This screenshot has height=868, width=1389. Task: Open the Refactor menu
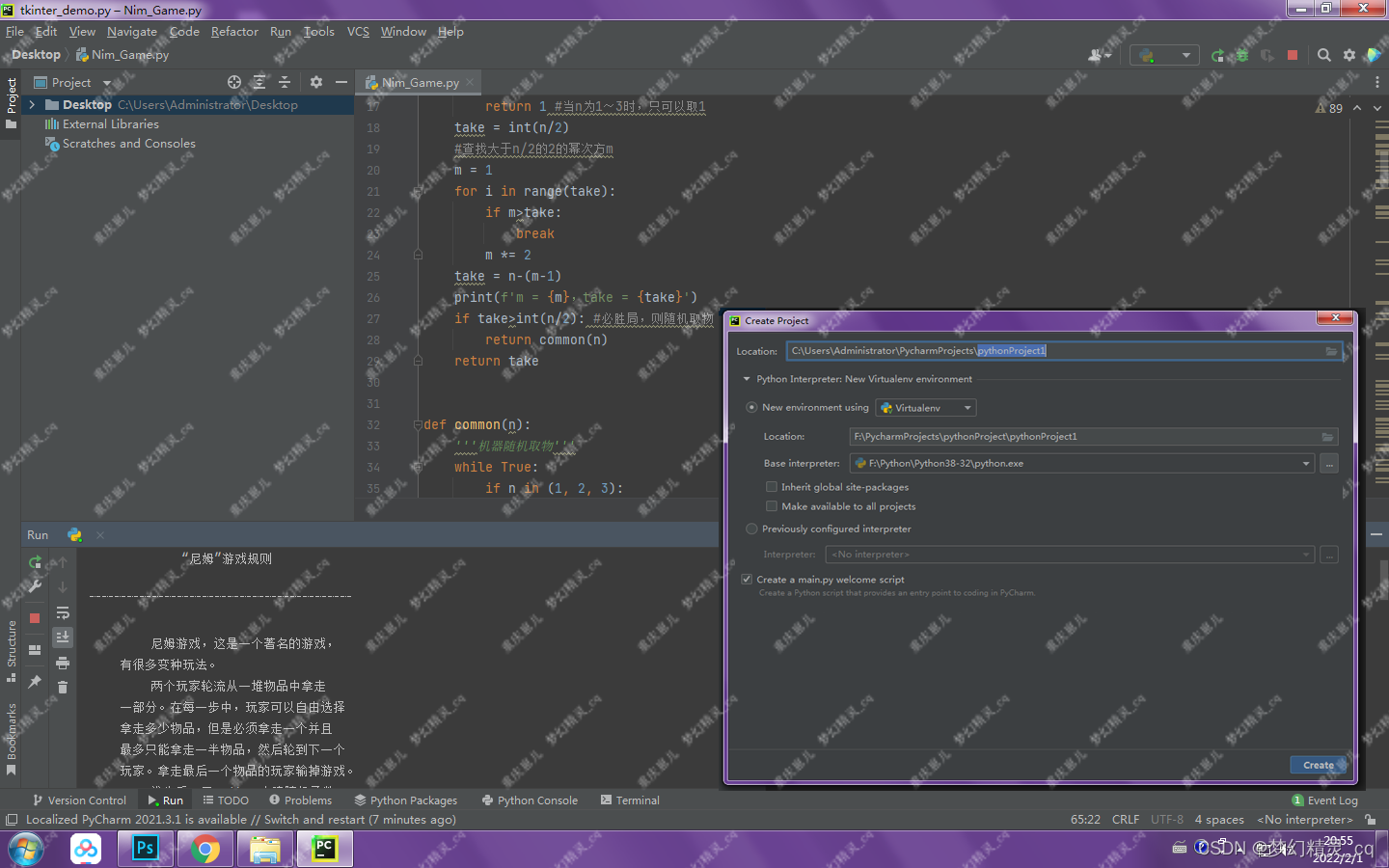click(234, 31)
